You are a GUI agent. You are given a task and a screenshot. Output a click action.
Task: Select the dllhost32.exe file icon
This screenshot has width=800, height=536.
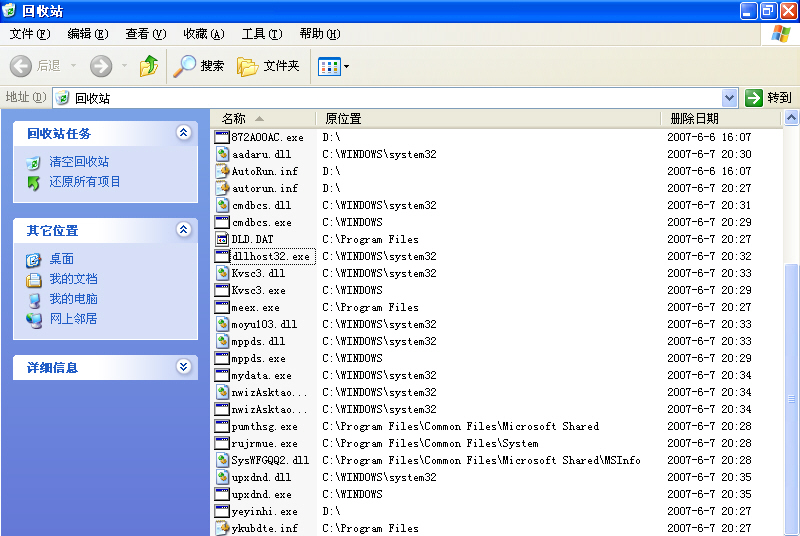tap(223, 256)
